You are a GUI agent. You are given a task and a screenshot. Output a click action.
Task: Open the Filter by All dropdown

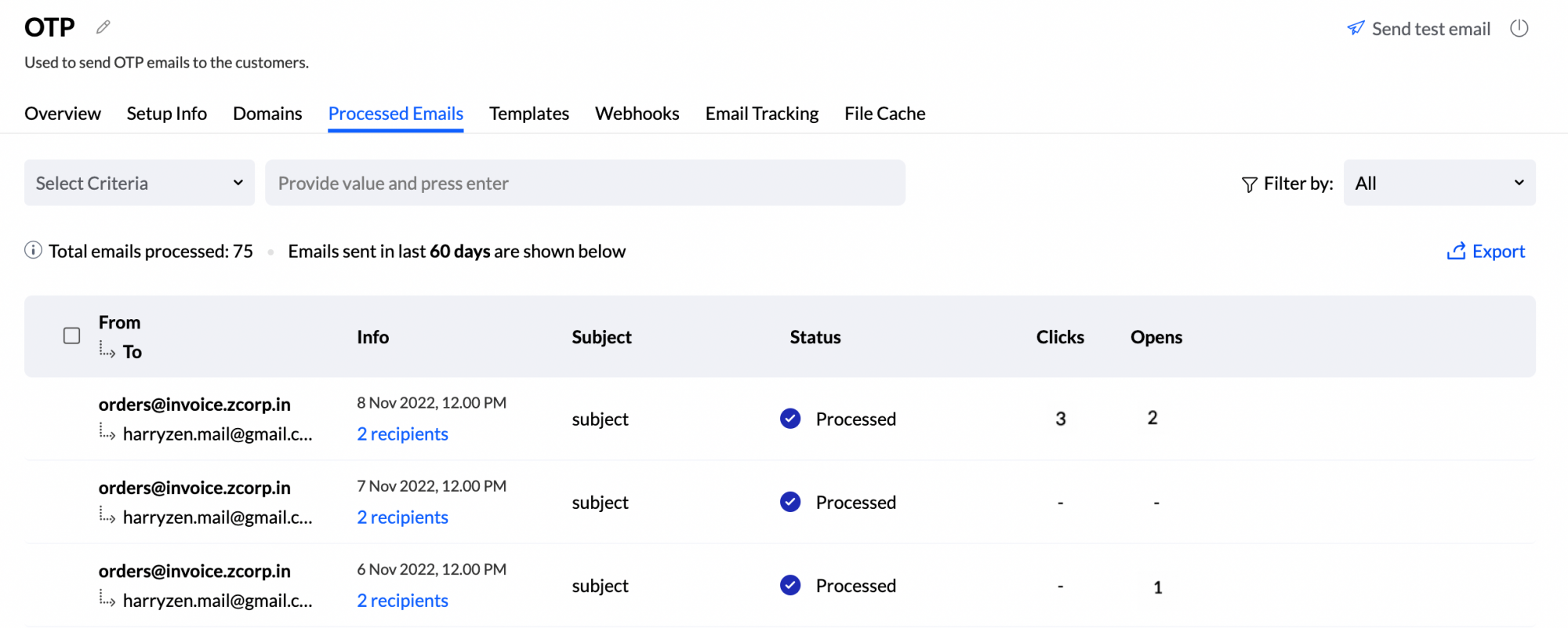click(x=1439, y=183)
